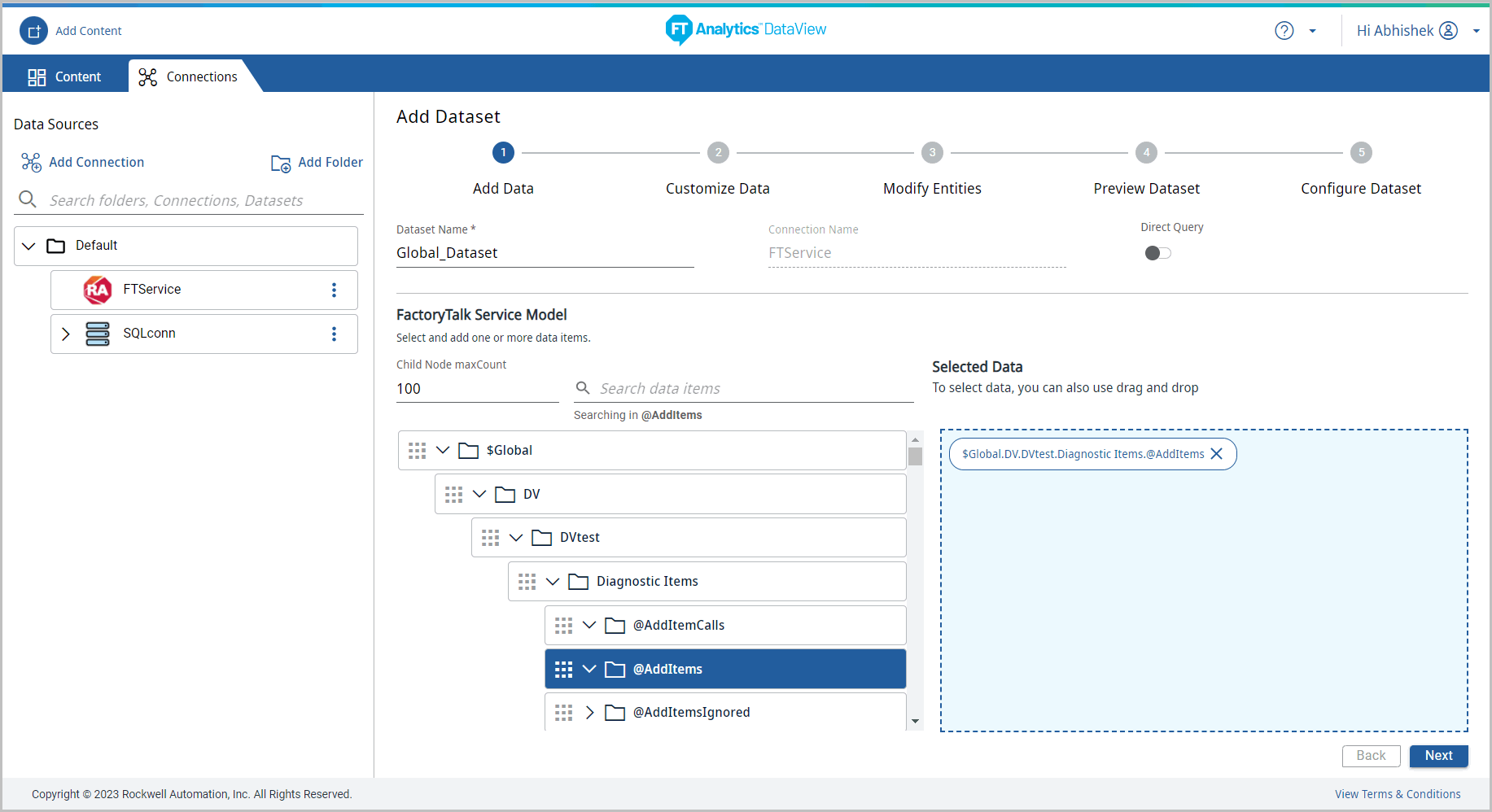This screenshot has height=812, width=1492.
Task: Collapse the @AddItemCalls chevron
Action: [589, 625]
